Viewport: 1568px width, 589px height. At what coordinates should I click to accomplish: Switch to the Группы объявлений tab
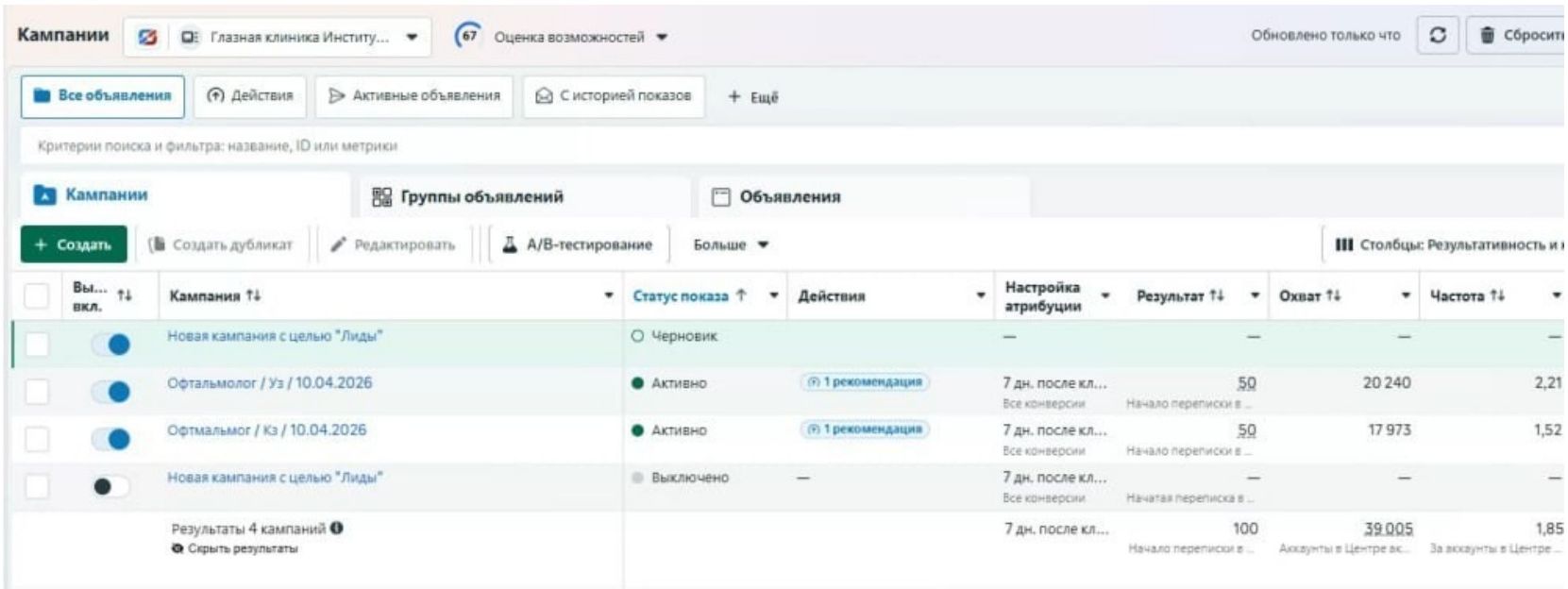tap(525, 196)
